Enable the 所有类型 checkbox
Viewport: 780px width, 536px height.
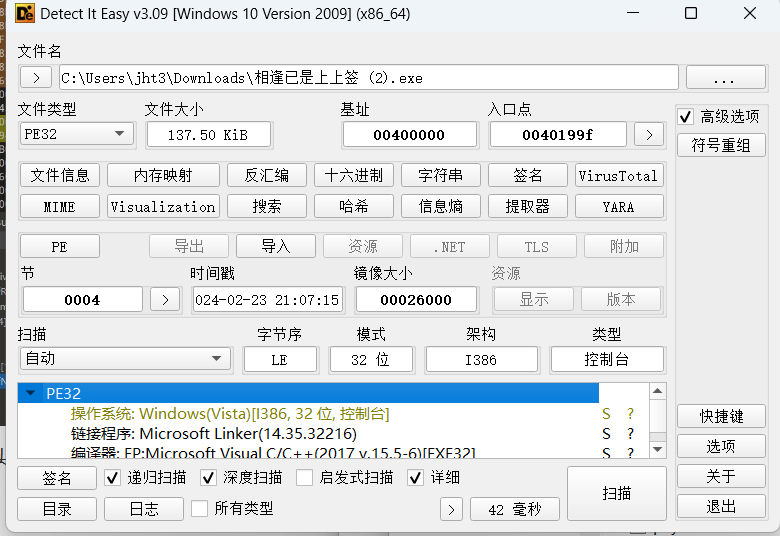(199, 509)
